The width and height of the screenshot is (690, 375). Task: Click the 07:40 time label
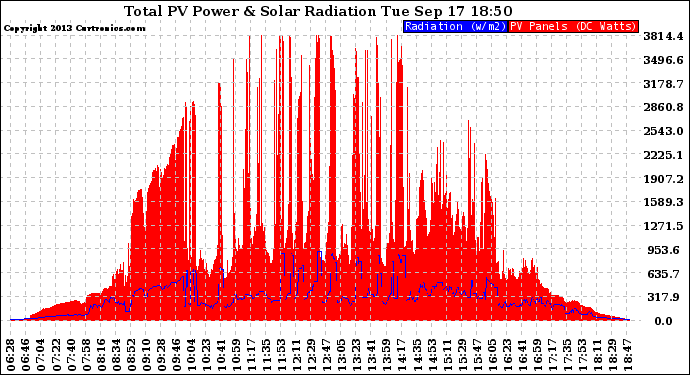(x=71, y=355)
